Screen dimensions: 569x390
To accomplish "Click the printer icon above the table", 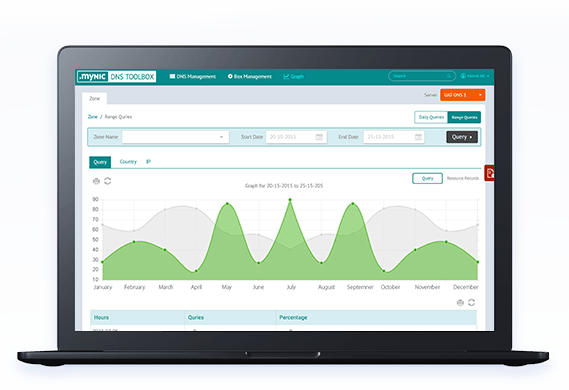I will 460,303.
